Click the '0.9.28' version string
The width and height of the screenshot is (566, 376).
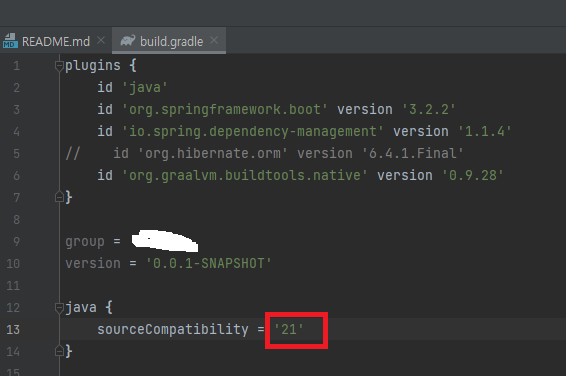coord(473,175)
